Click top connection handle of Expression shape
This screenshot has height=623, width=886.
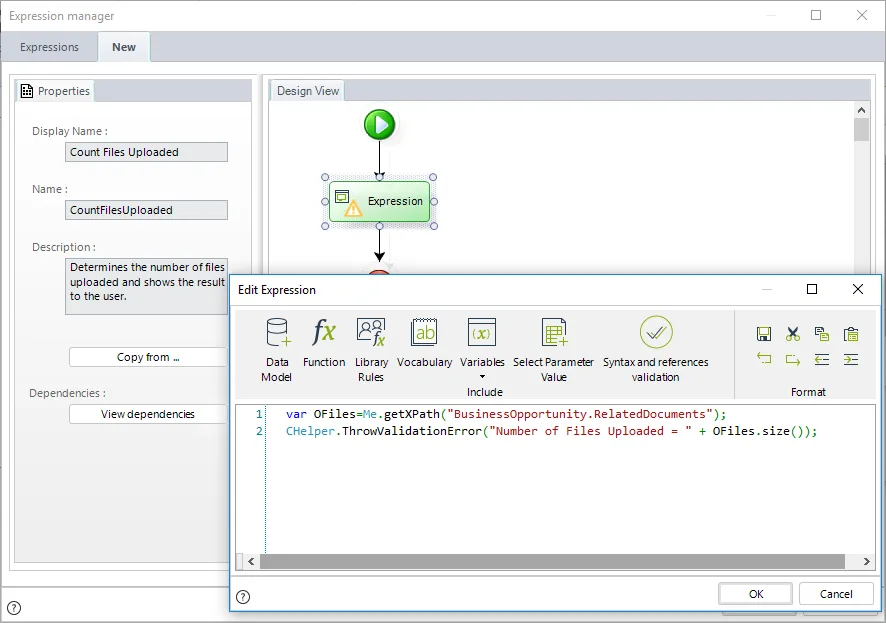tap(379, 177)
